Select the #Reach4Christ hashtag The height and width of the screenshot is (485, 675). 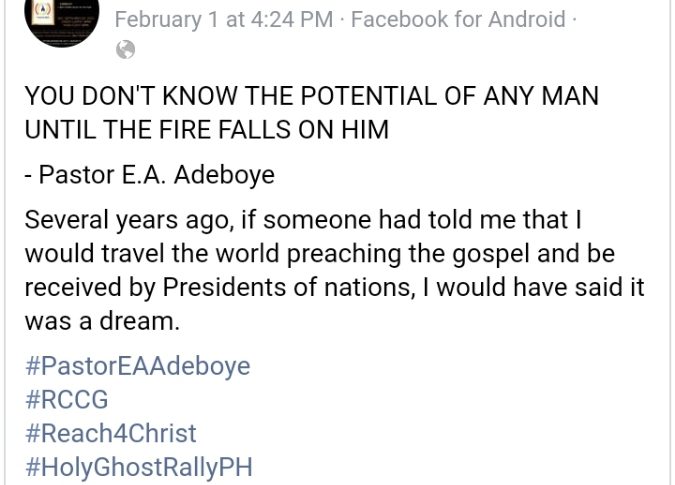[x=110, y=433]
